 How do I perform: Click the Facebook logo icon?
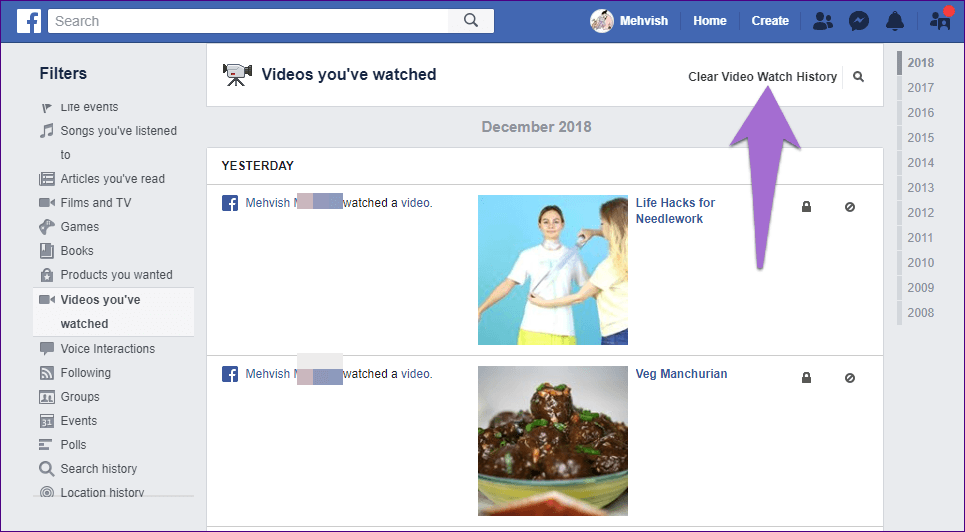(x=29, y=21)
